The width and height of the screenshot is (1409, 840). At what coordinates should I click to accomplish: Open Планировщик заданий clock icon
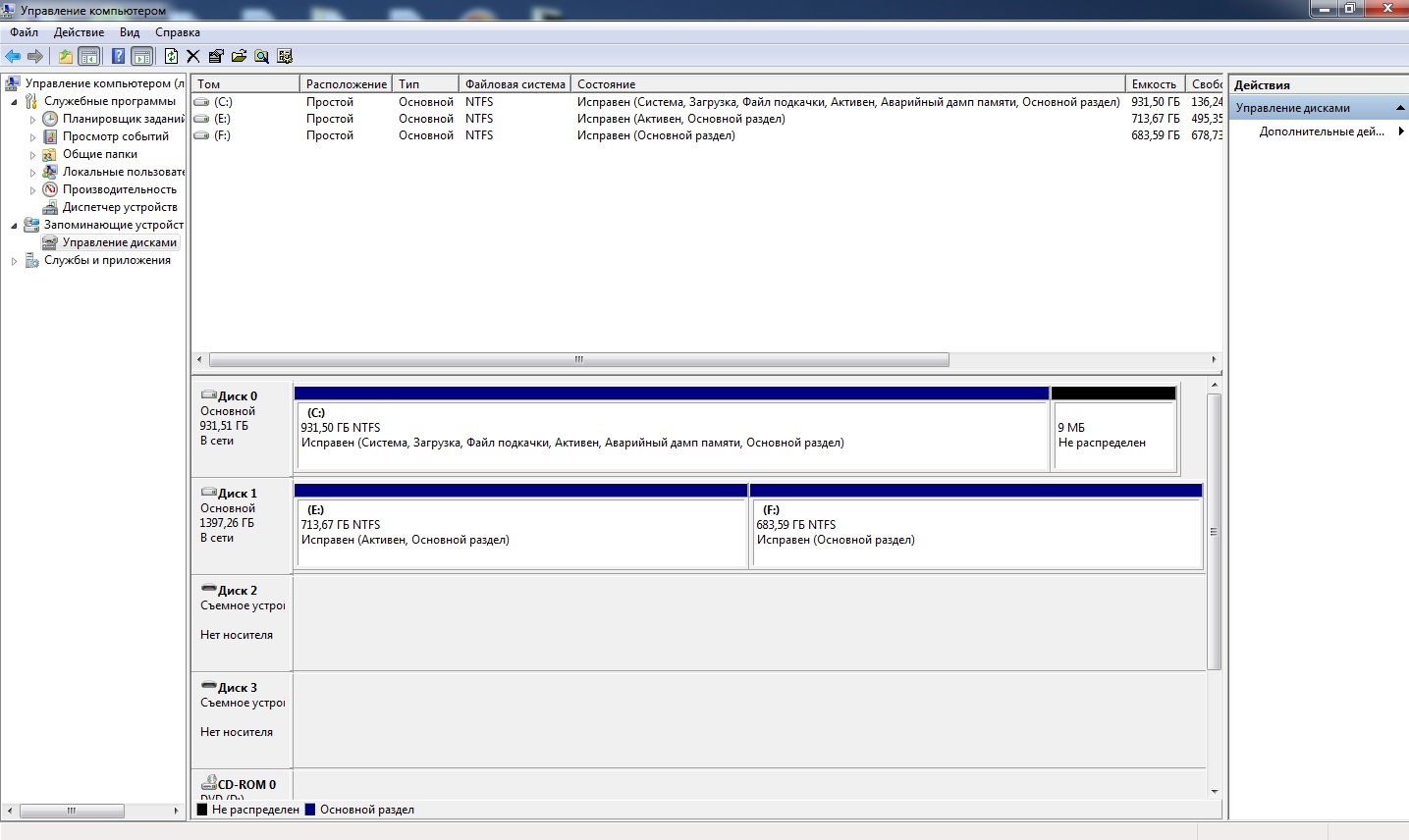50,119
